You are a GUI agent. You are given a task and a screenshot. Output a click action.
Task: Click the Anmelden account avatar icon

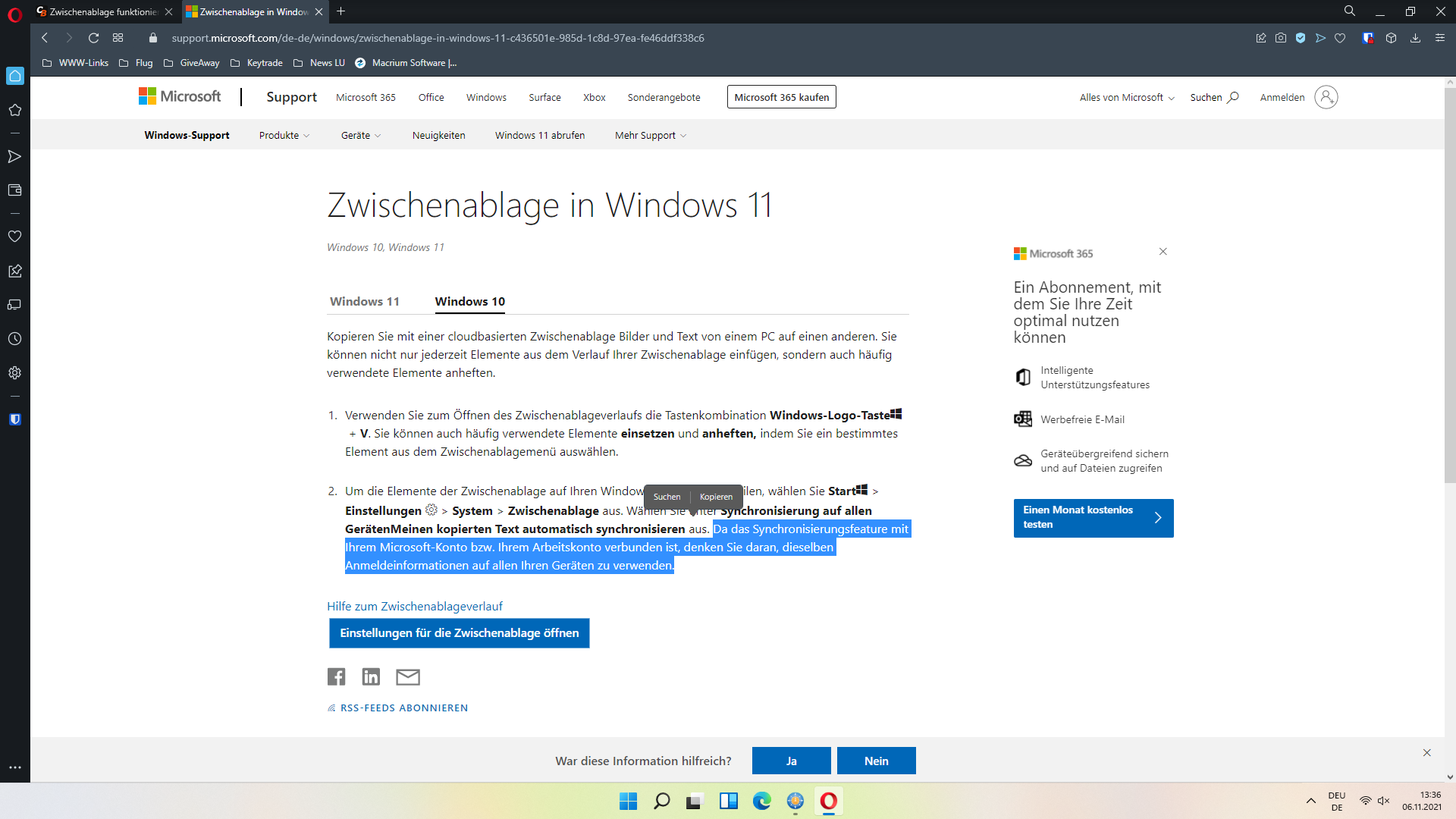[1326, 97]
